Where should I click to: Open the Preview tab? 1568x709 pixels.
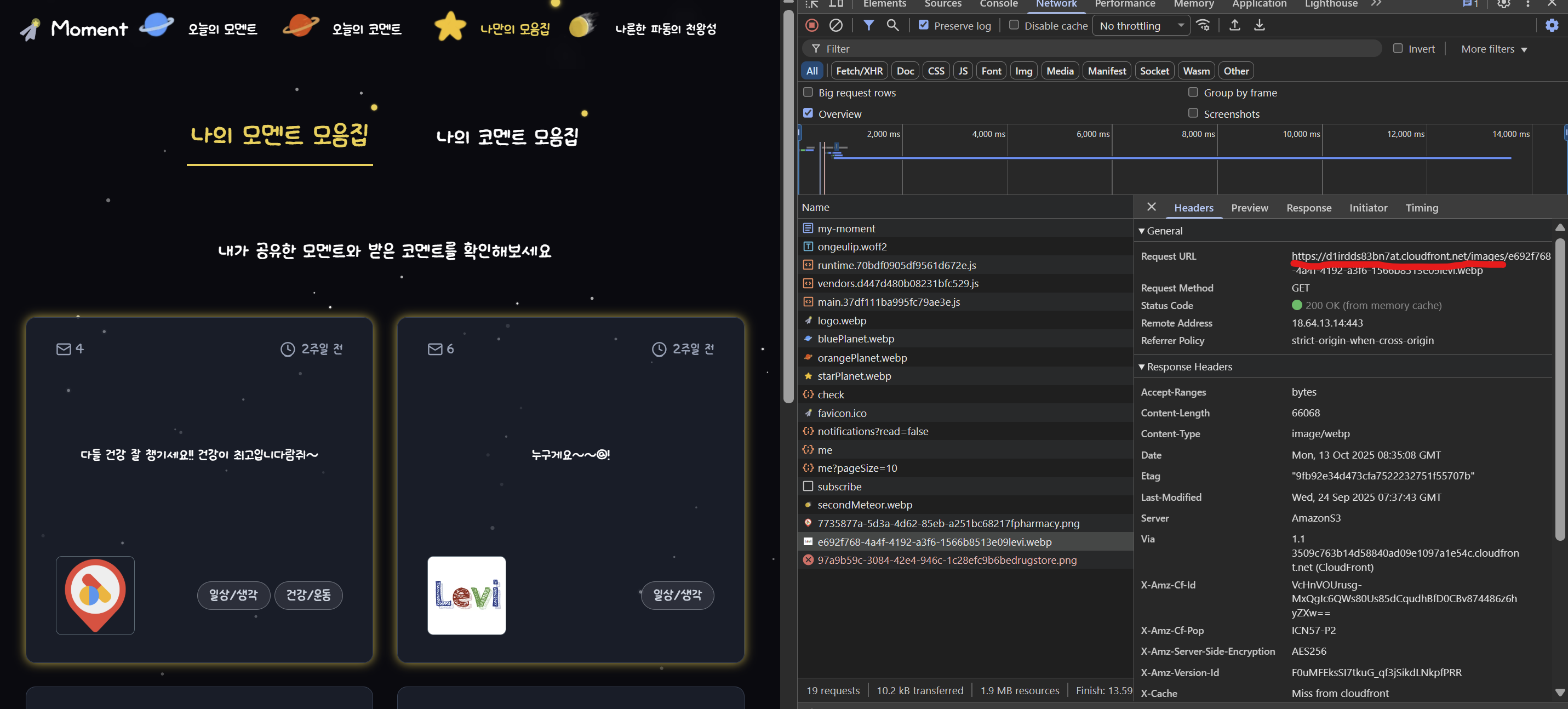(x=1249, y=208)
